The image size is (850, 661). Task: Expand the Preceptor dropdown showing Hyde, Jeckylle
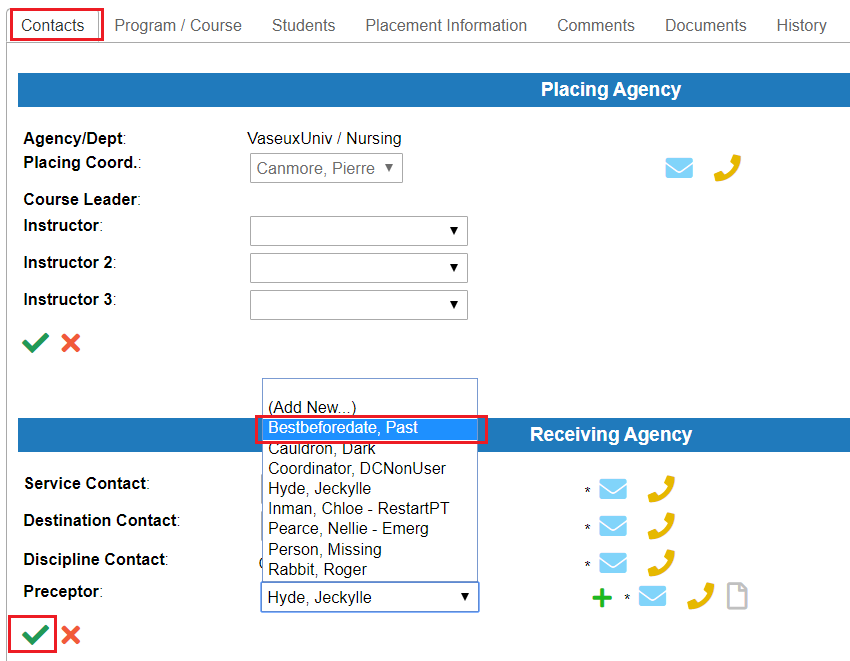click(x=369, y=597)
